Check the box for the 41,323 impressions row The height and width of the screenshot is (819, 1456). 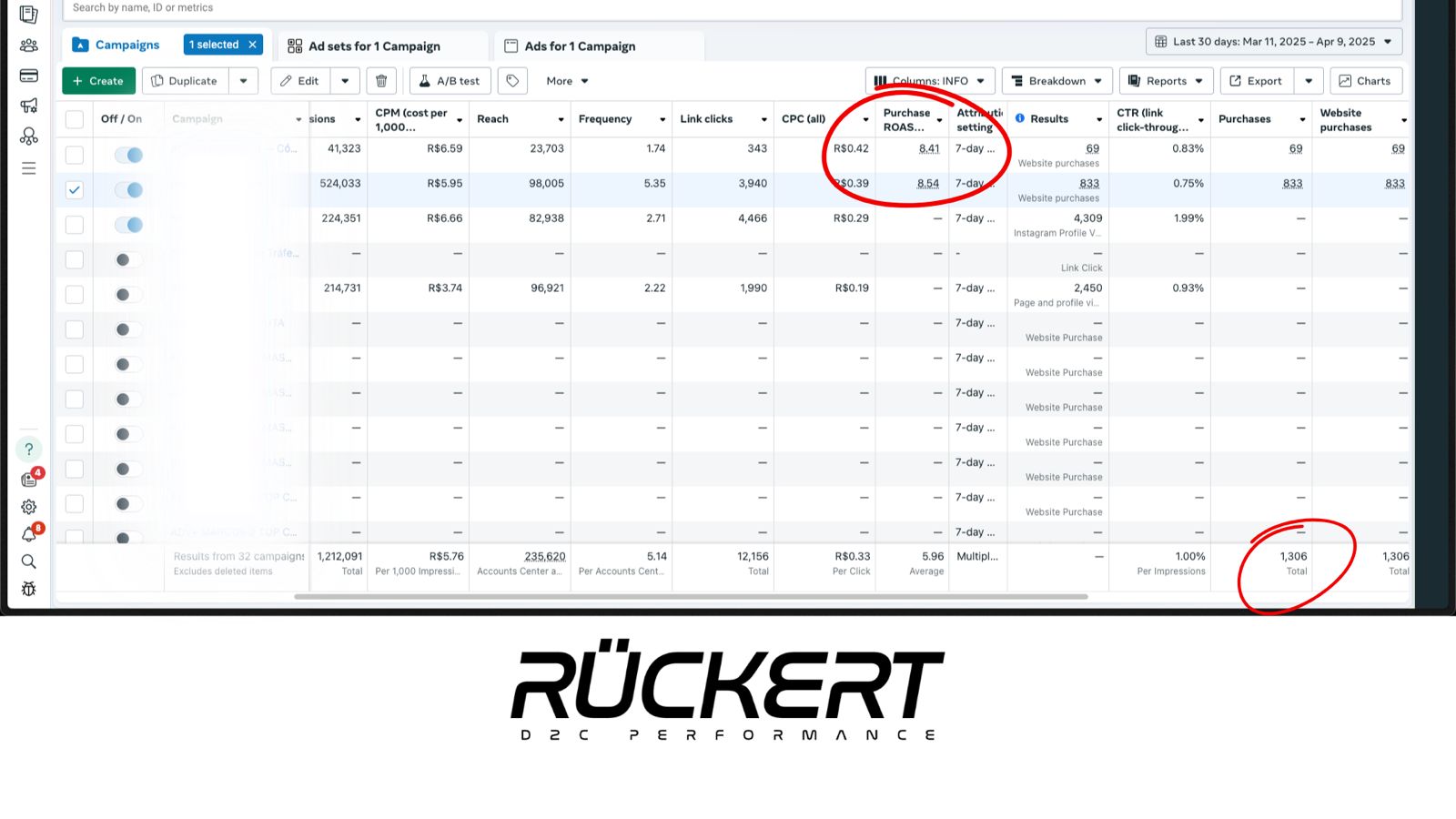pyautogui.click(x=75, y=155)
